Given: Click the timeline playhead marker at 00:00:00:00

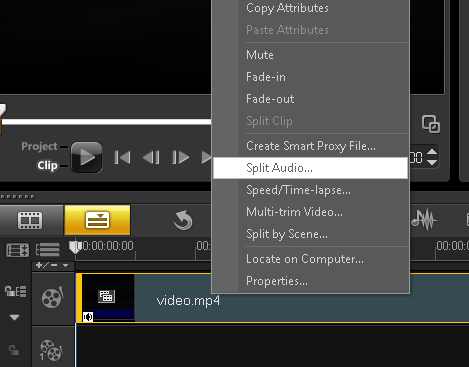Looking at the screenshot, I should coord(75,247).
